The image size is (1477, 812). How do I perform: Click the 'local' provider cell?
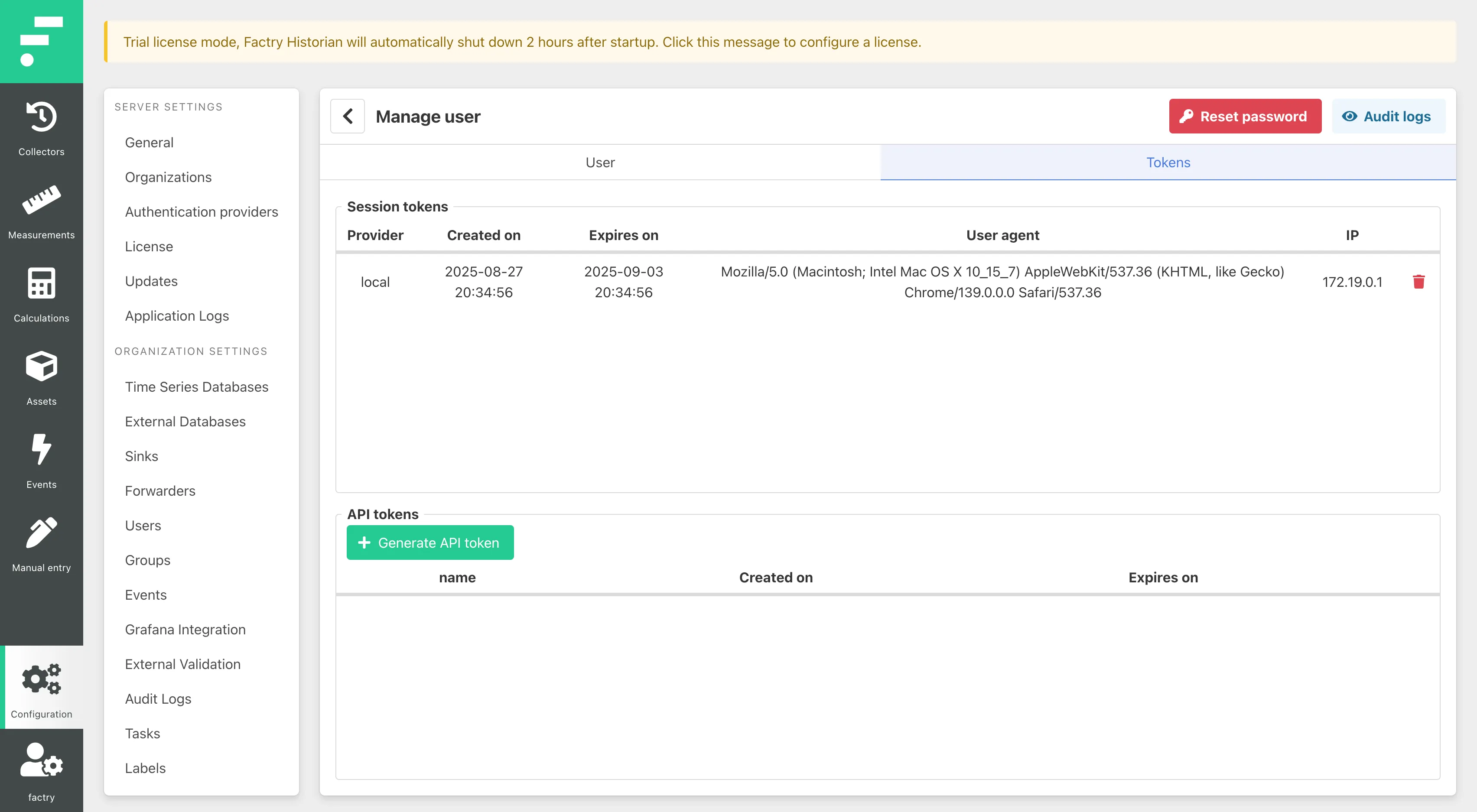[375, 282]
